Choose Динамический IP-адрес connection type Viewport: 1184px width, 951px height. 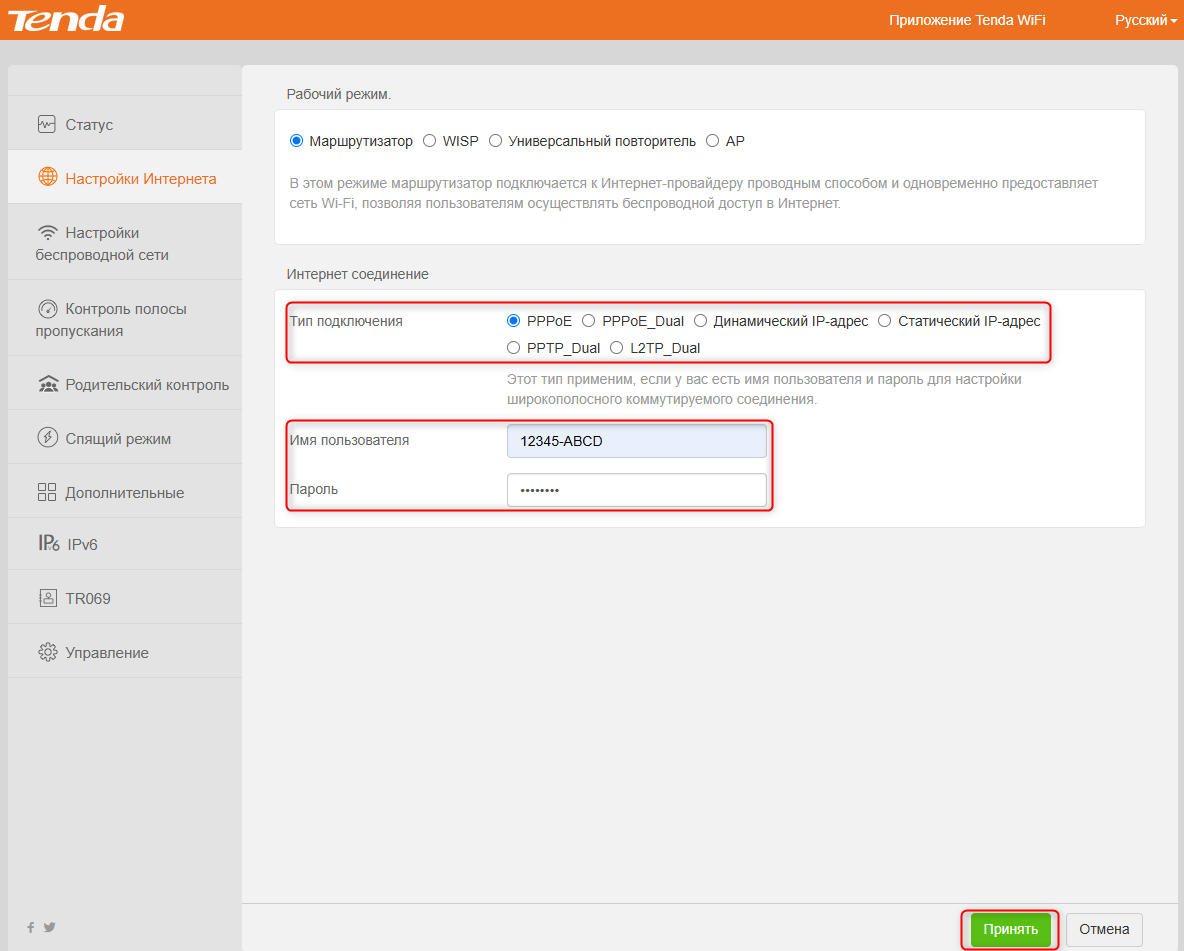click(x=701, y=321)
